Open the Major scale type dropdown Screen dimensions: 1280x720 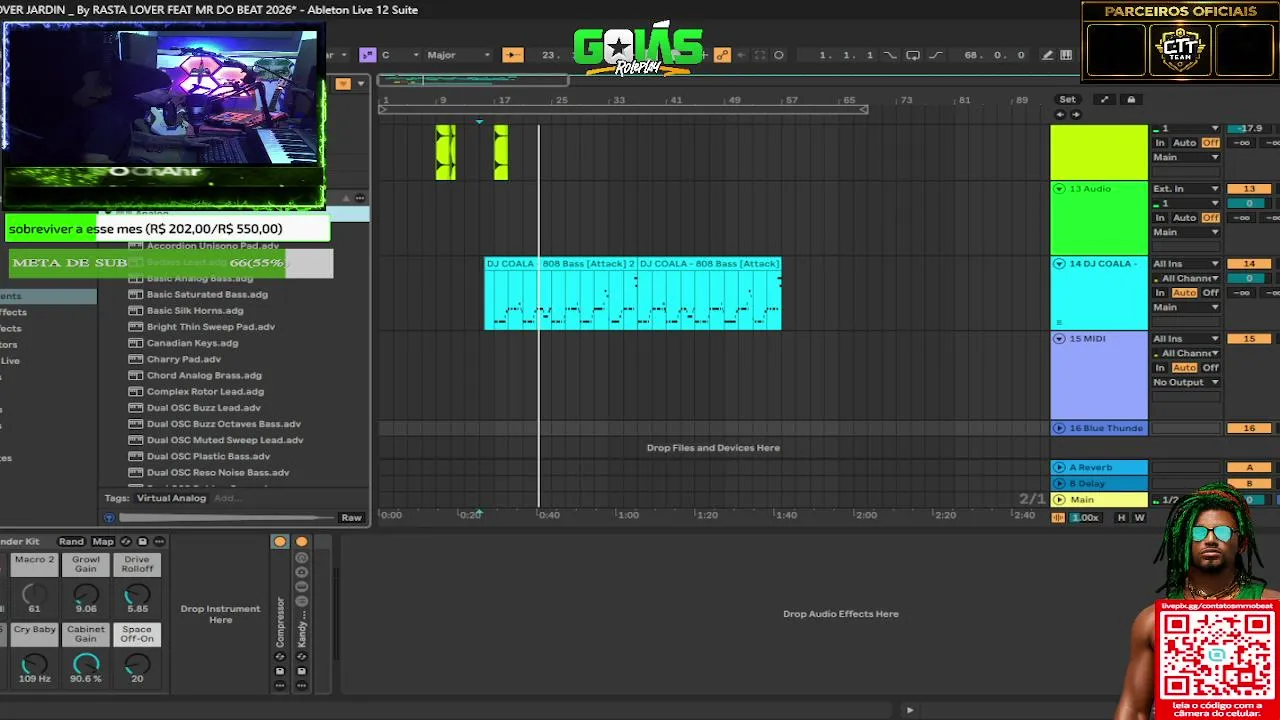(x=458, y=55)
